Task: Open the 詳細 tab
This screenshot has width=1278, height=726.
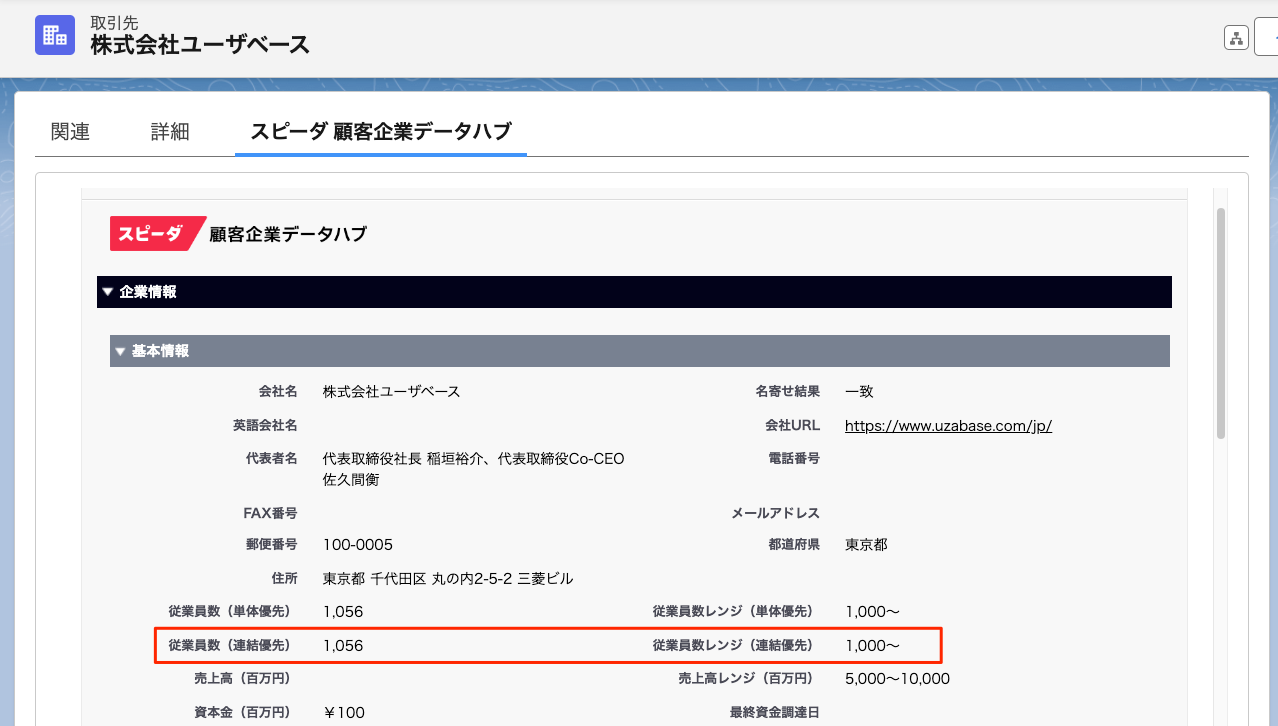Action: (170, 131)
